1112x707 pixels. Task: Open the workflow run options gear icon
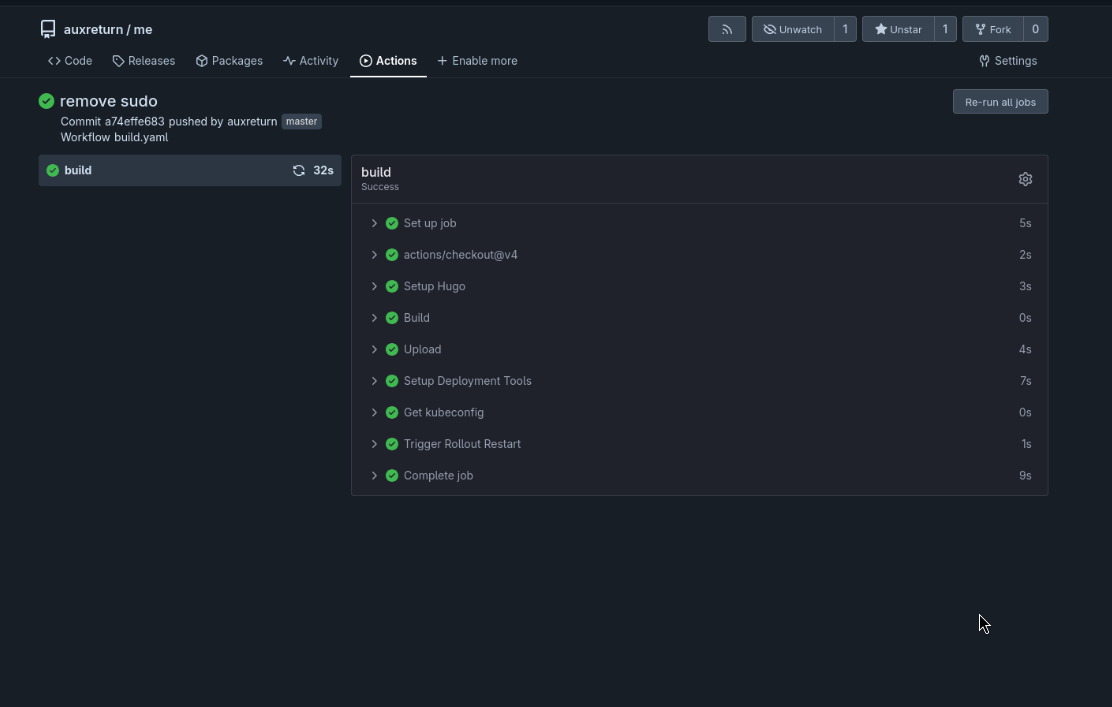(1025, 178)
